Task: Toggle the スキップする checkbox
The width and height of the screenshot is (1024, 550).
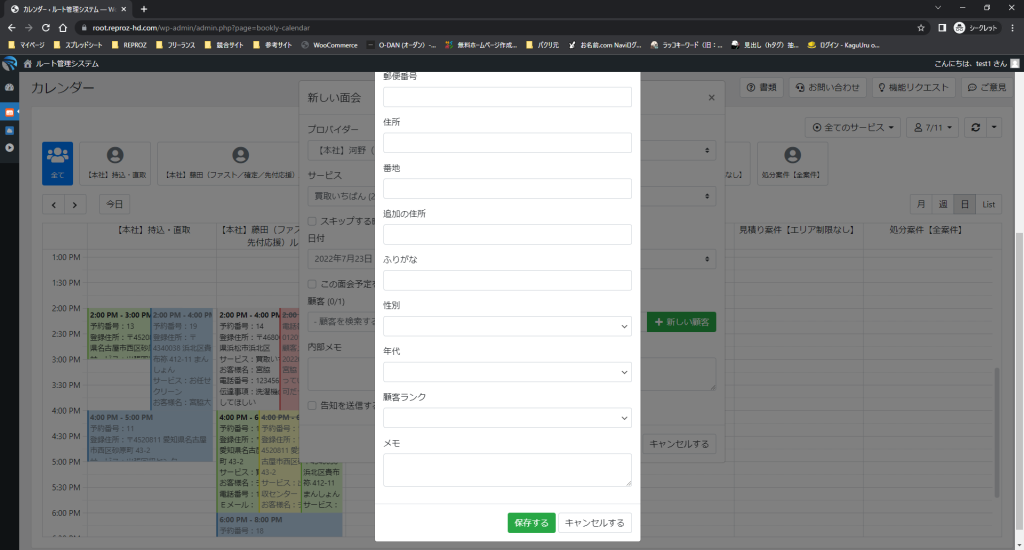Action: (x=312, y=221)
